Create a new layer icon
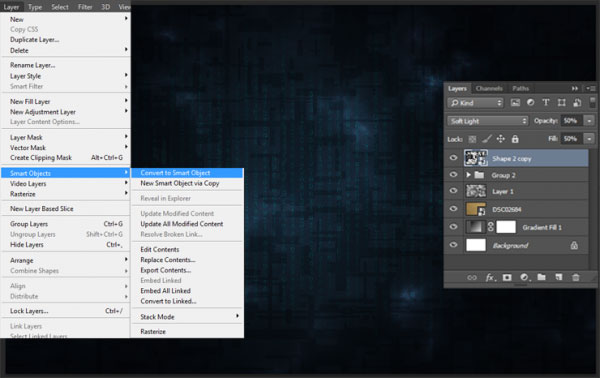The image size is (600, 378). (559, 277)
